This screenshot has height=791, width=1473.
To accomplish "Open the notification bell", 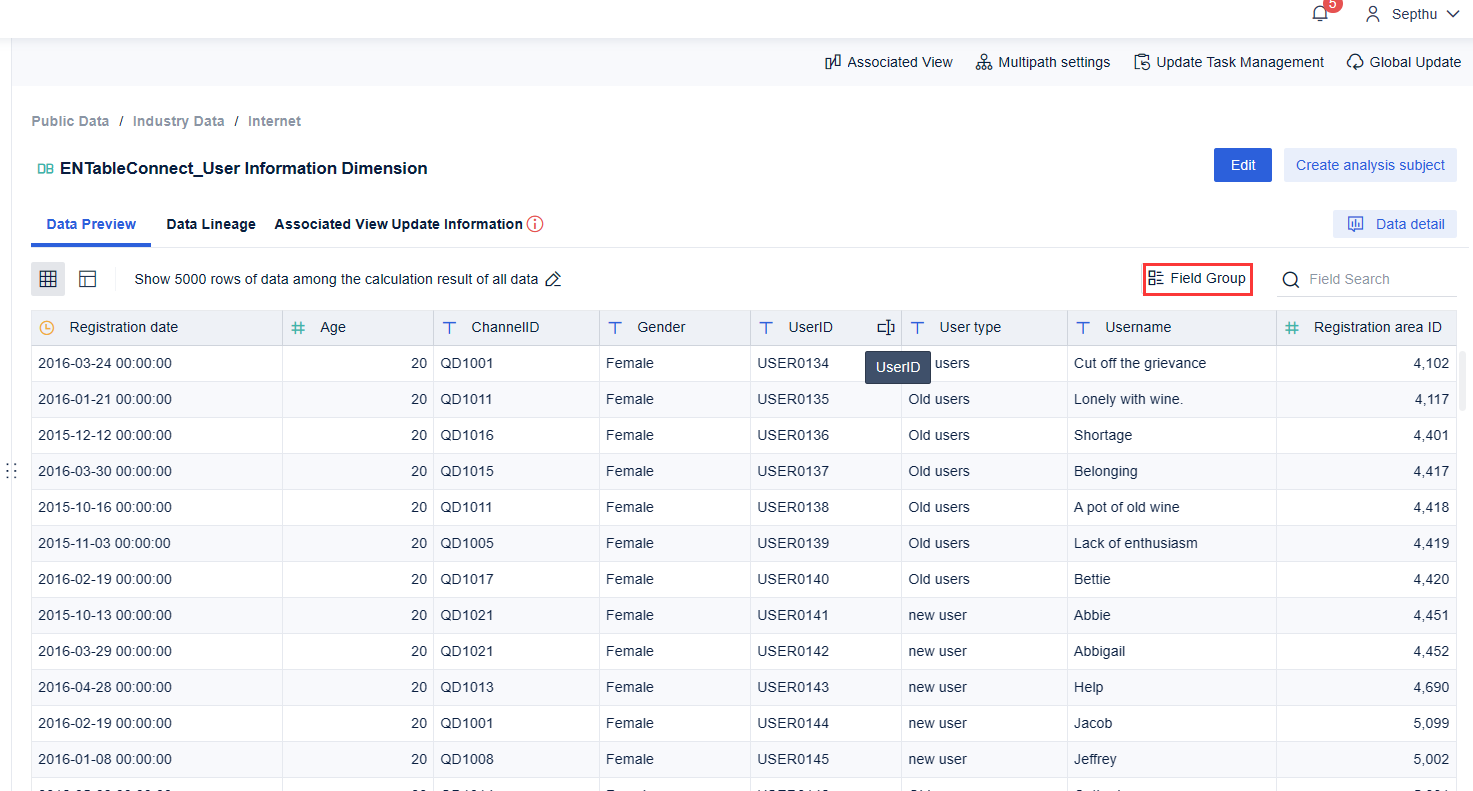I will coord(1320,14).
